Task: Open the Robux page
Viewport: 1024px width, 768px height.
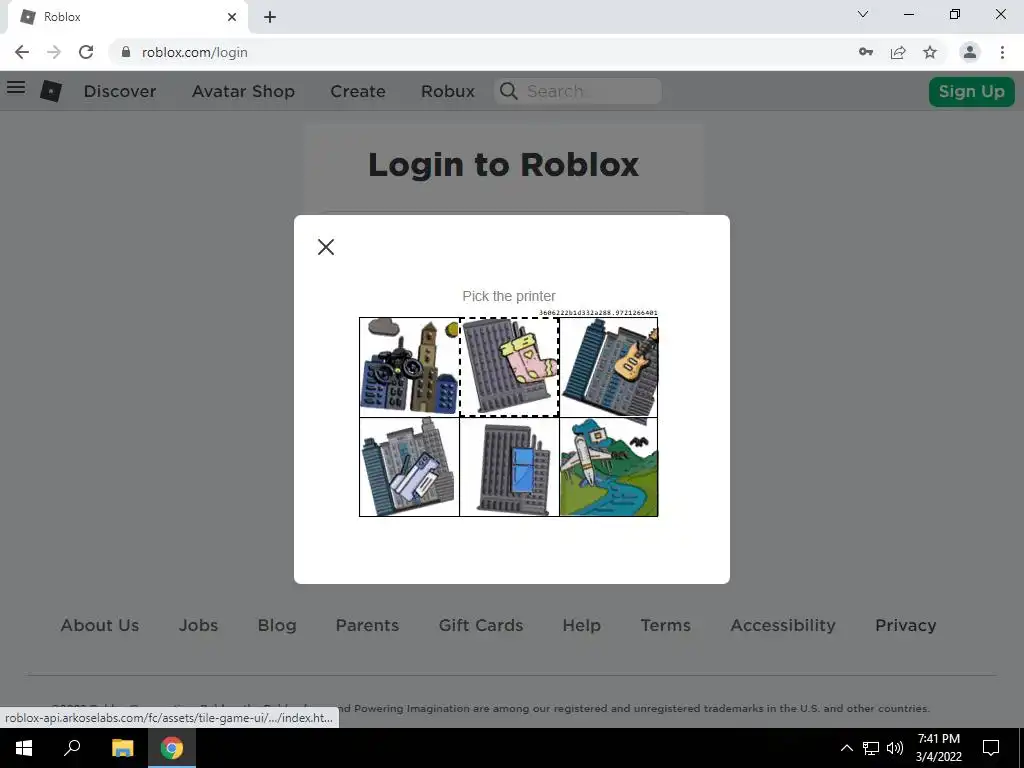Action: [448, 91]
